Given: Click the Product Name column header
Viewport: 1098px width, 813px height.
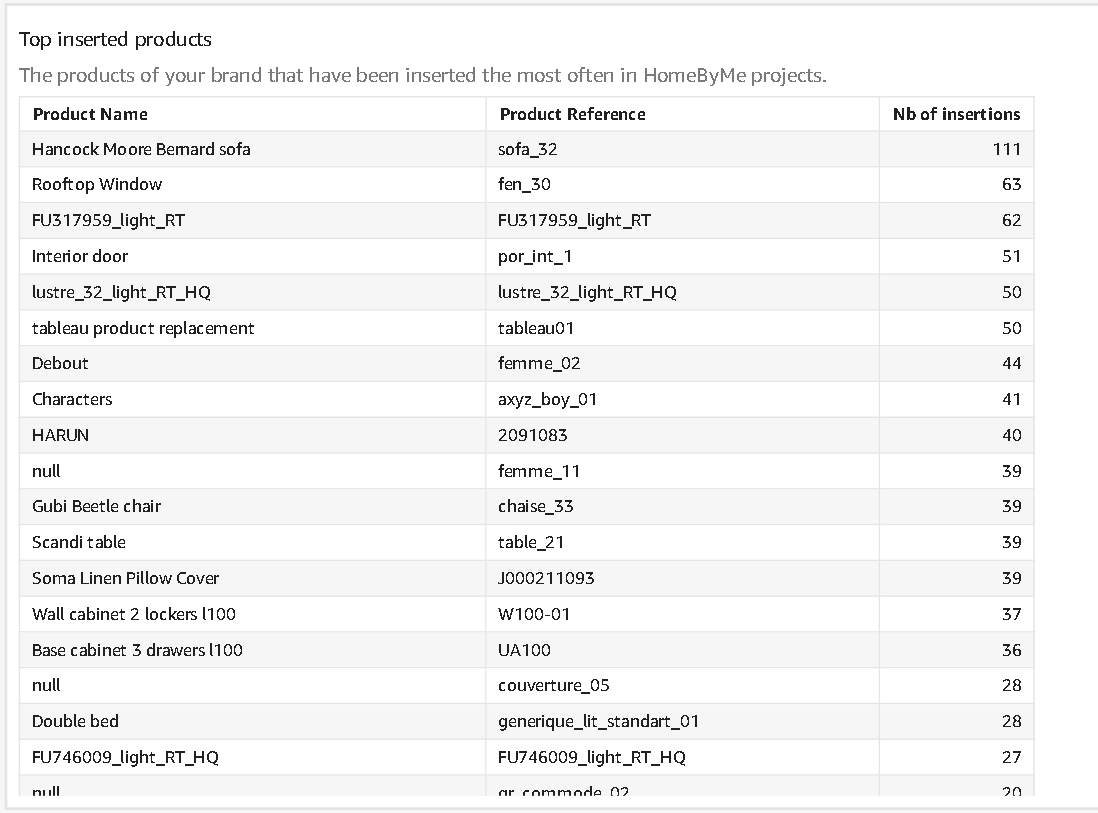Looking at the screenshot, I should 90,114.
